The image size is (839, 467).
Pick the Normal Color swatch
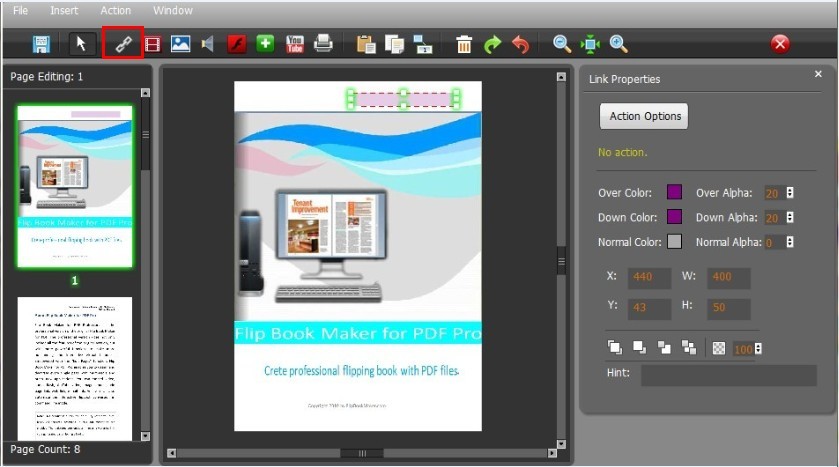[674, 241]
